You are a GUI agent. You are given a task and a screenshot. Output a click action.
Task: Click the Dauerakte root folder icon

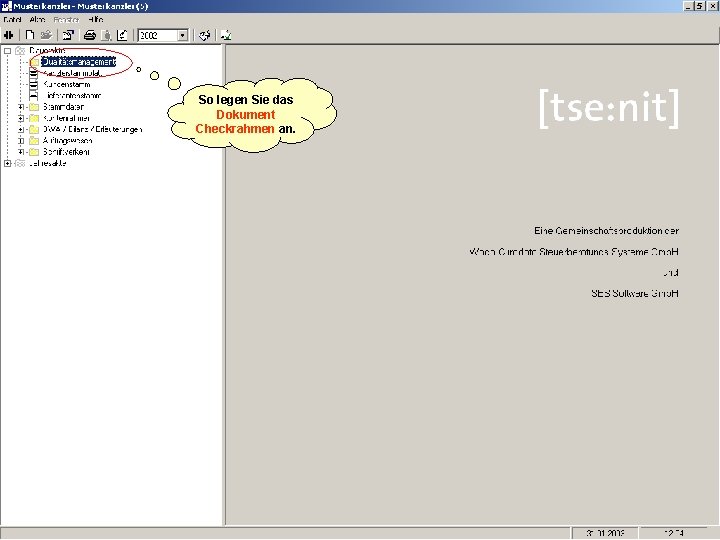point(20,51)
